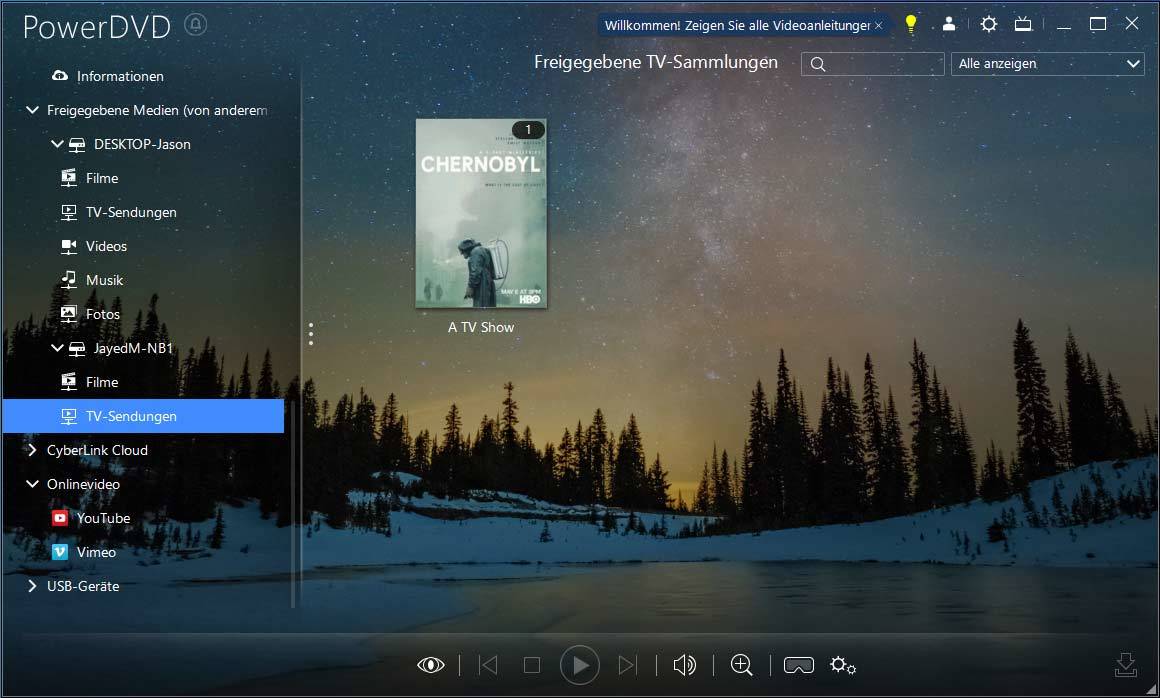Screen dimensions: 1160x698
Task: Open Informationen in the sidebar
Action: tap(120, 76)
